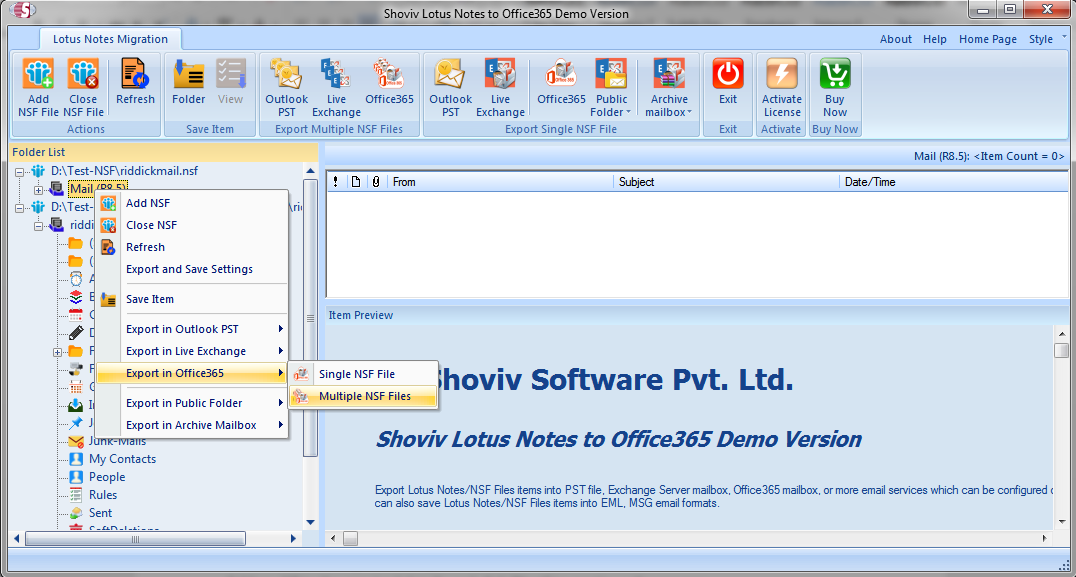Click the red Exit power icon

point(728,74)
